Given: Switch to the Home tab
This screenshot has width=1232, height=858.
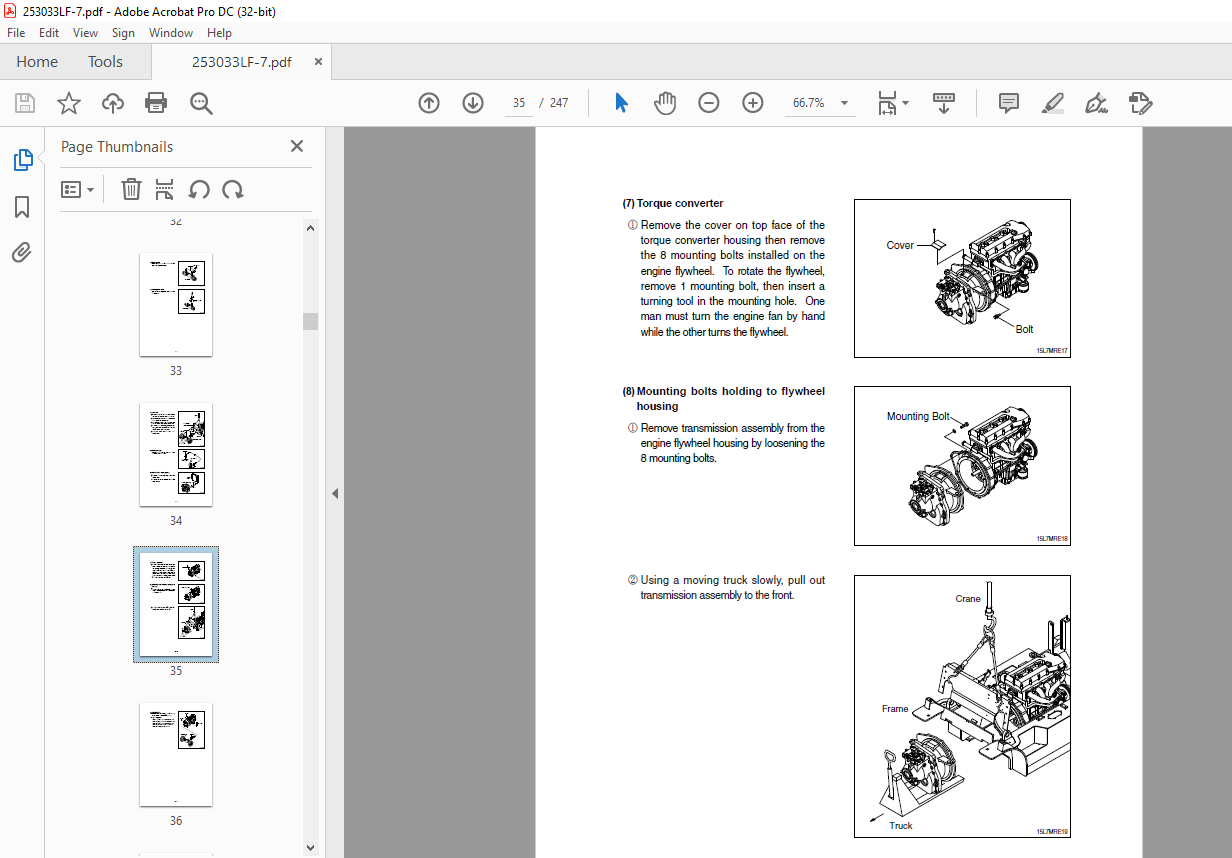Looking at the screenshot, I should coord(37,62).
